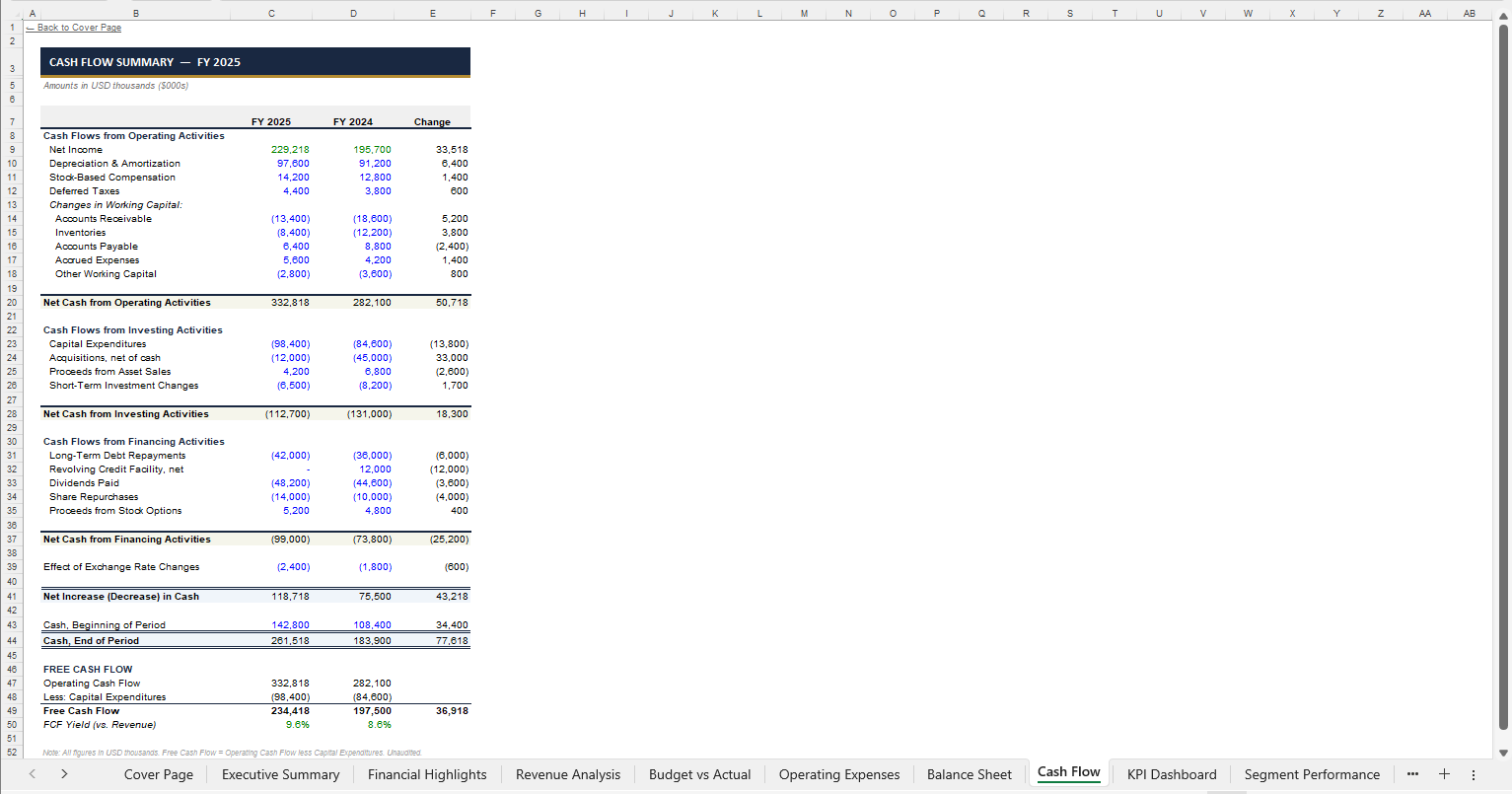
Task: Open the Budget vs Actual sheet
Action: [699, 774]
